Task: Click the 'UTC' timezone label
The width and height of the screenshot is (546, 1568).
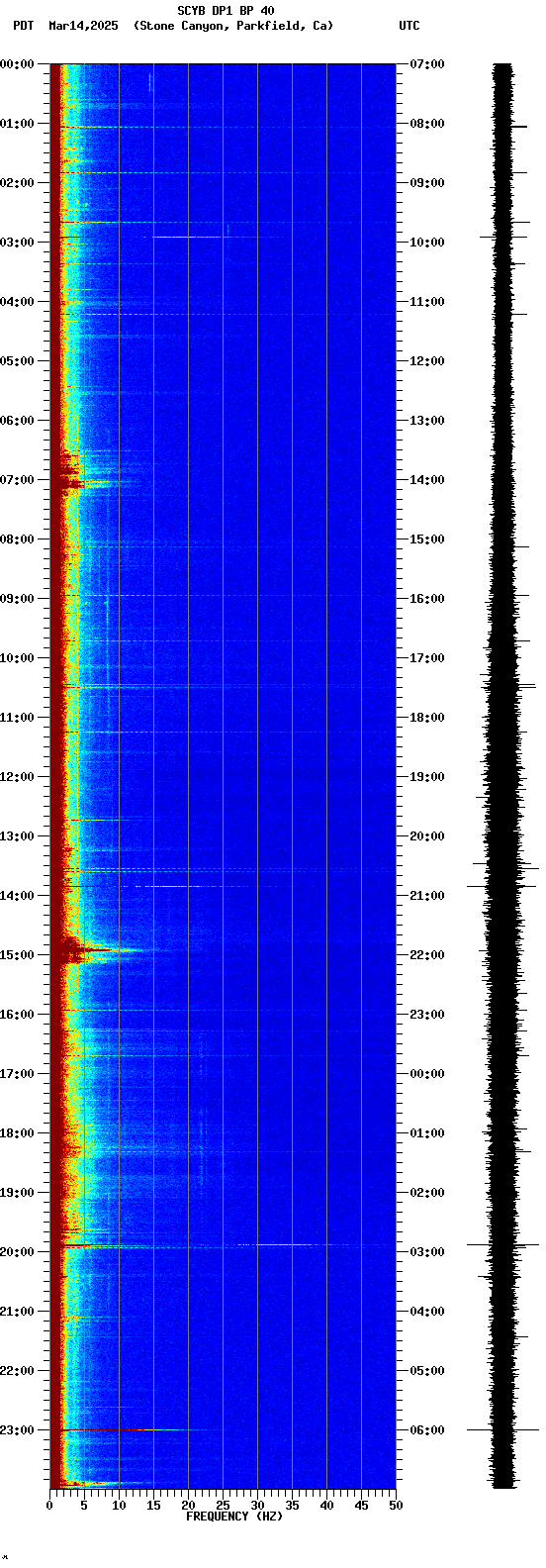Action: click(409, 26)
